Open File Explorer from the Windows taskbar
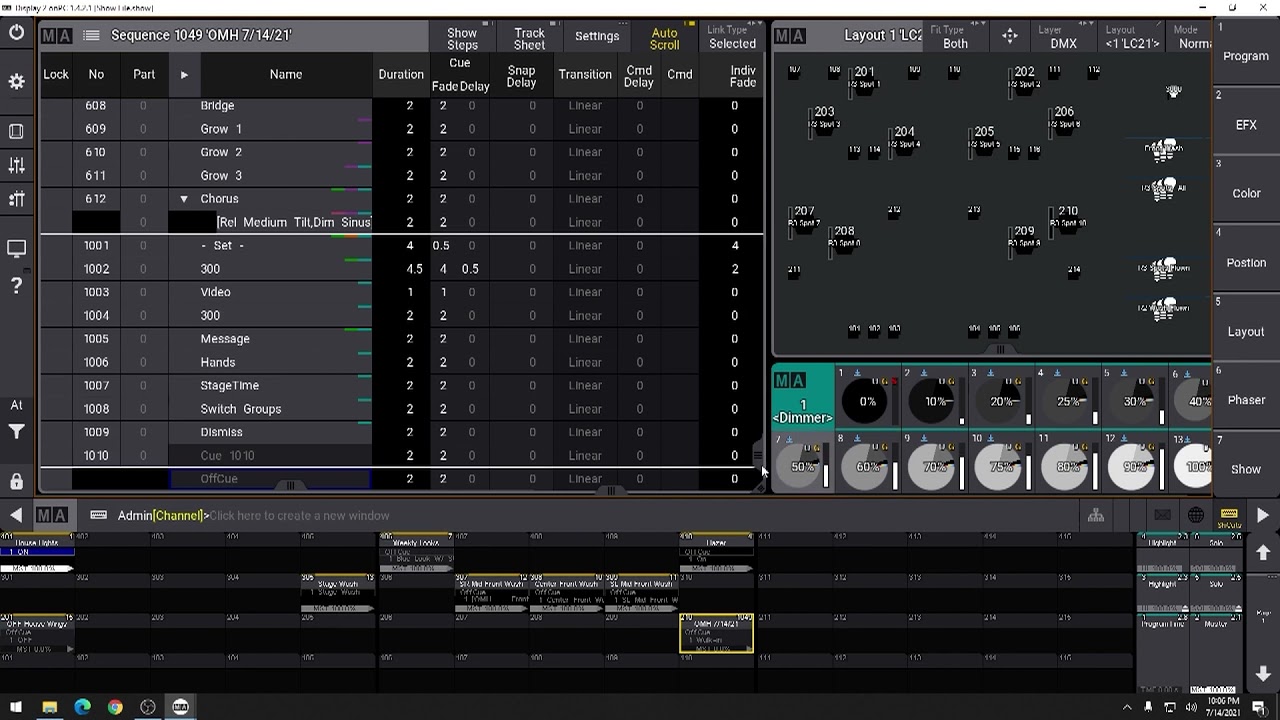Image resolution: width=1280 pixels, height=720 pixels. pos(49,707)
